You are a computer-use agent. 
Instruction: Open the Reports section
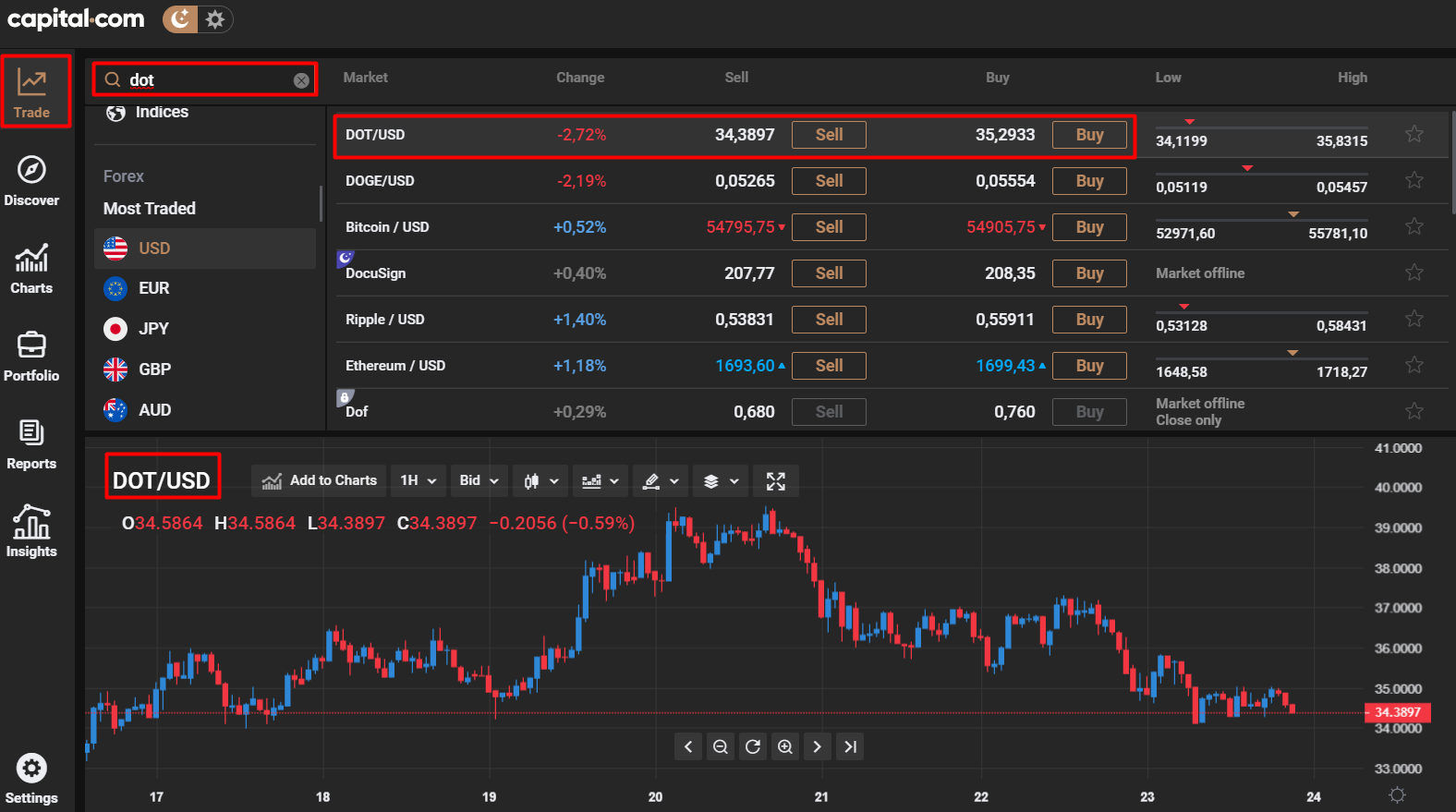tap(31, 444)
